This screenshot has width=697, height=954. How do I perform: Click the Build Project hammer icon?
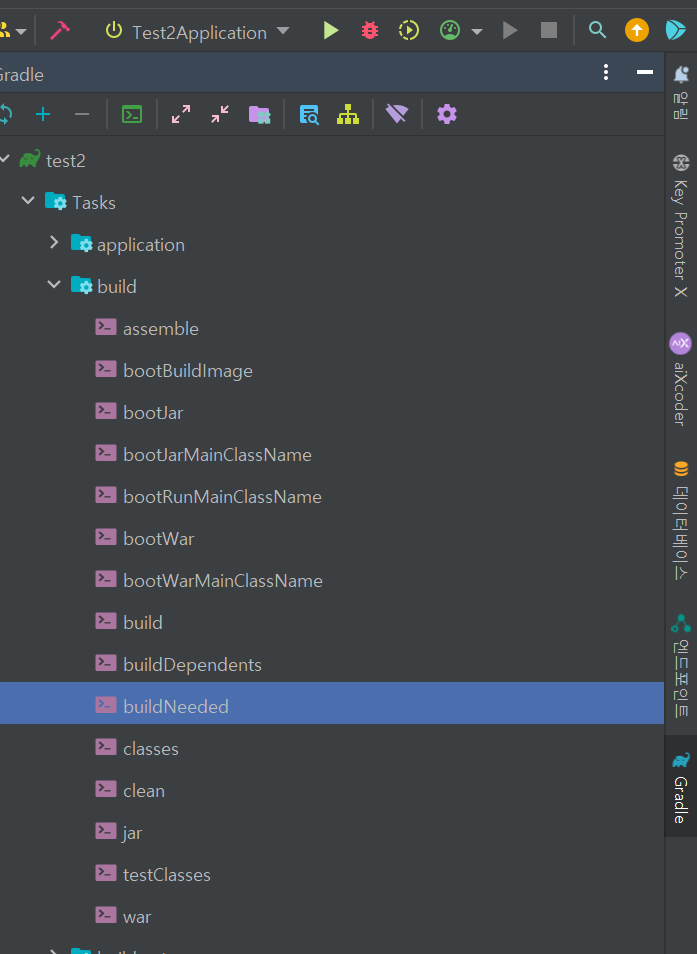[60, 30]
